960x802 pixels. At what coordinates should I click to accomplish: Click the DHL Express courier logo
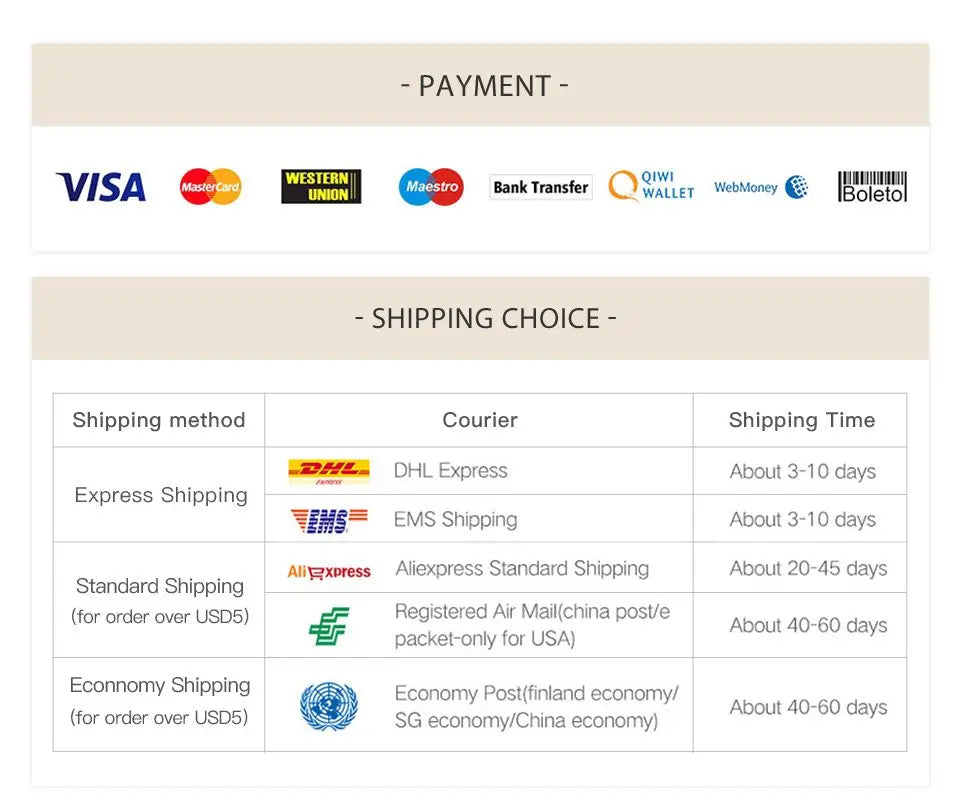coord(328,471)
